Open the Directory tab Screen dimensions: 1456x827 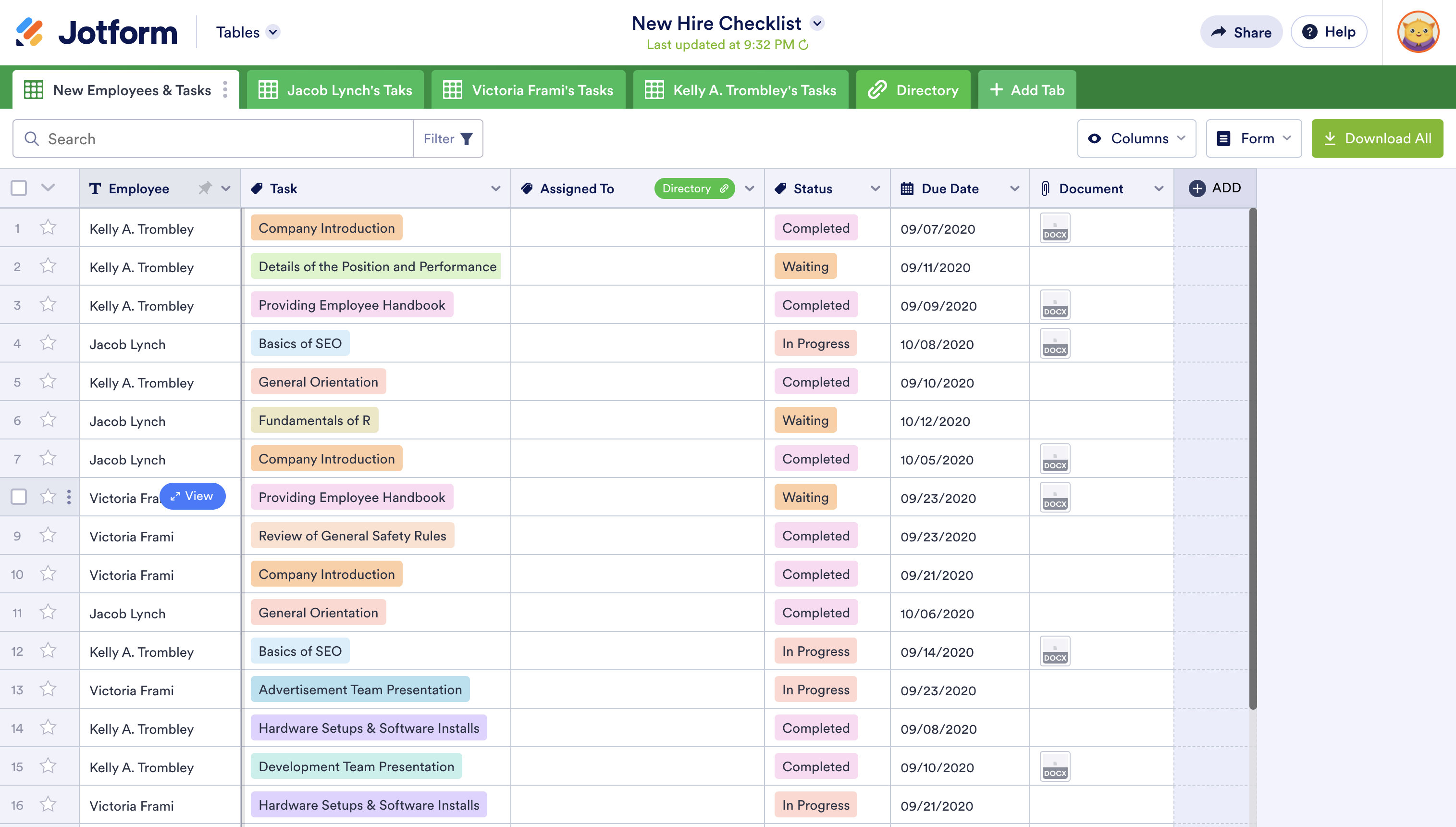click(x=913, y=90)
